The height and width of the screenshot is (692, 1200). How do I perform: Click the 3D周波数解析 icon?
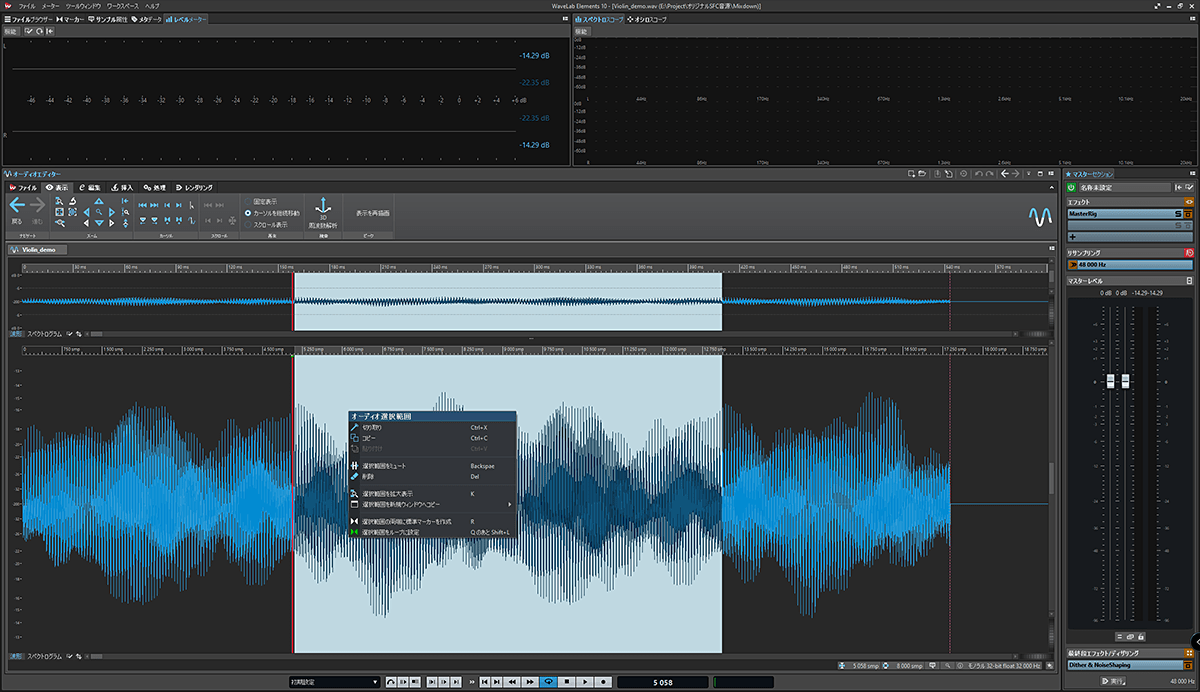coord(322,204)
